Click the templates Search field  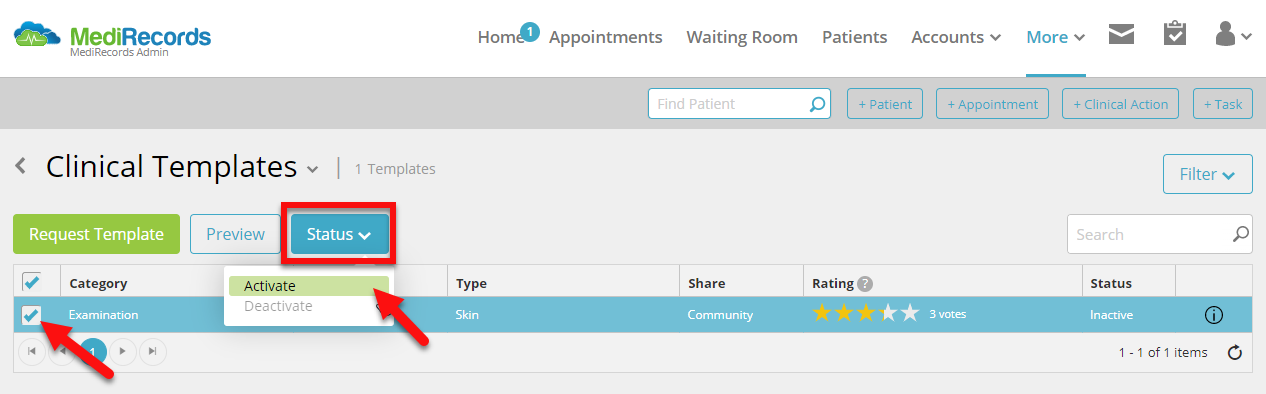coord(1150,234)
